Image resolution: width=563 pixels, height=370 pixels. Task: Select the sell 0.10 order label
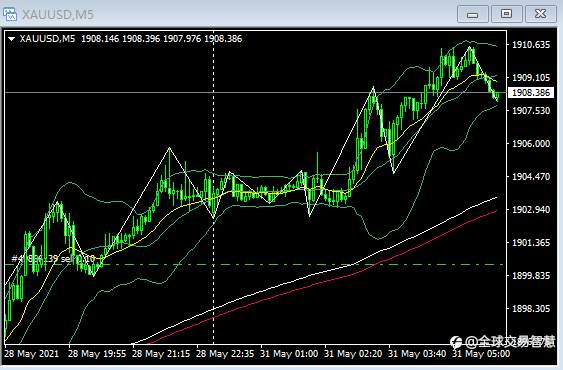coord(53,259)
